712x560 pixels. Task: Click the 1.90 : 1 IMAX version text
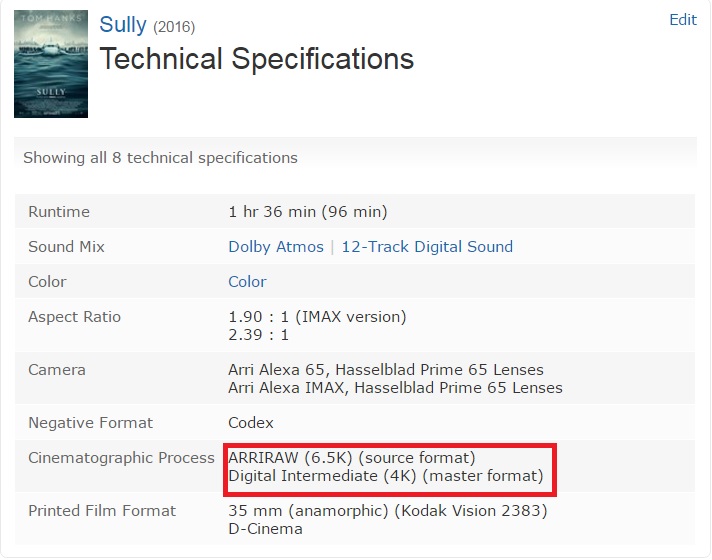point(317,317)
